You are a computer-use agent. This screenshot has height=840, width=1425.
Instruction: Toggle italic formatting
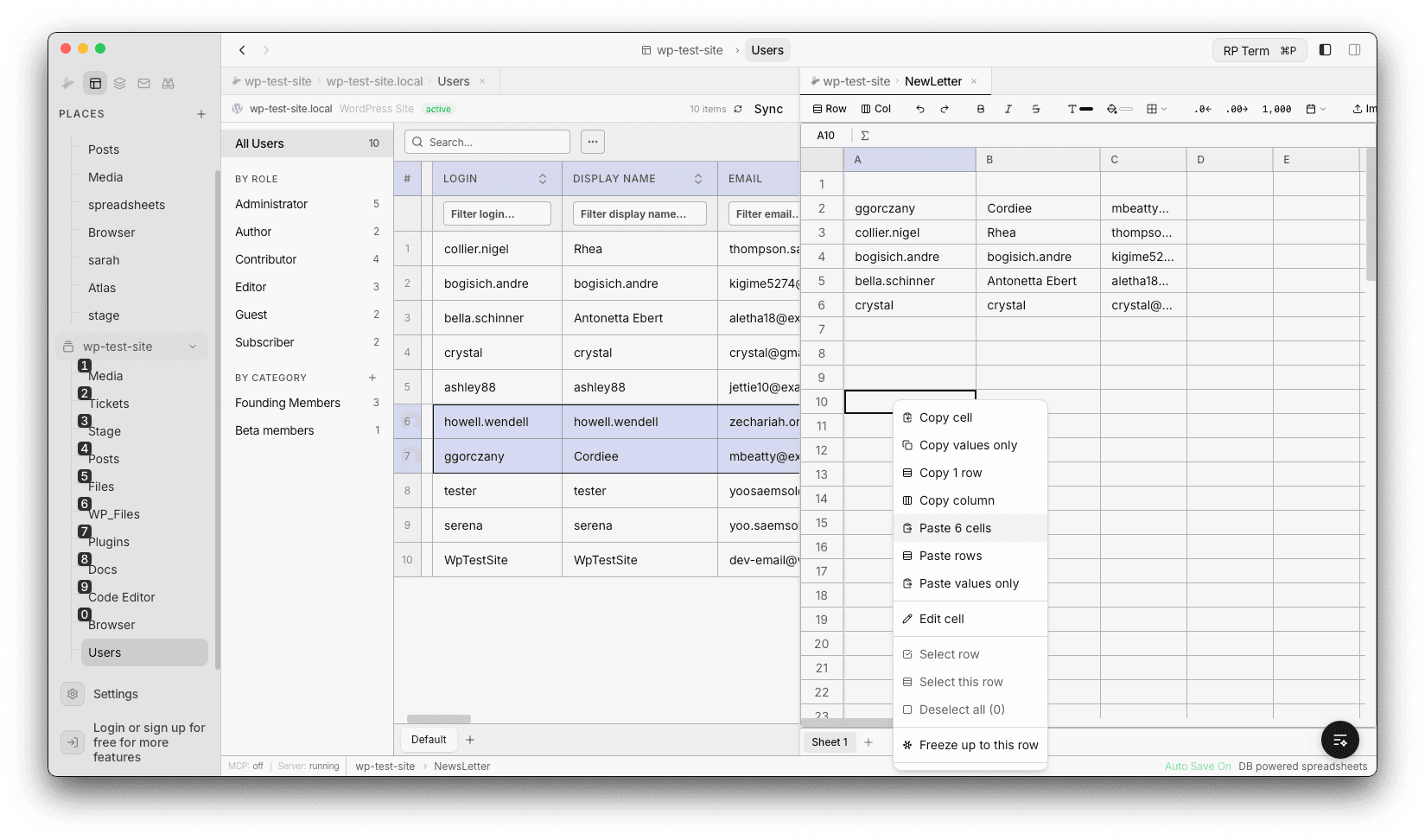[1008, 109]
